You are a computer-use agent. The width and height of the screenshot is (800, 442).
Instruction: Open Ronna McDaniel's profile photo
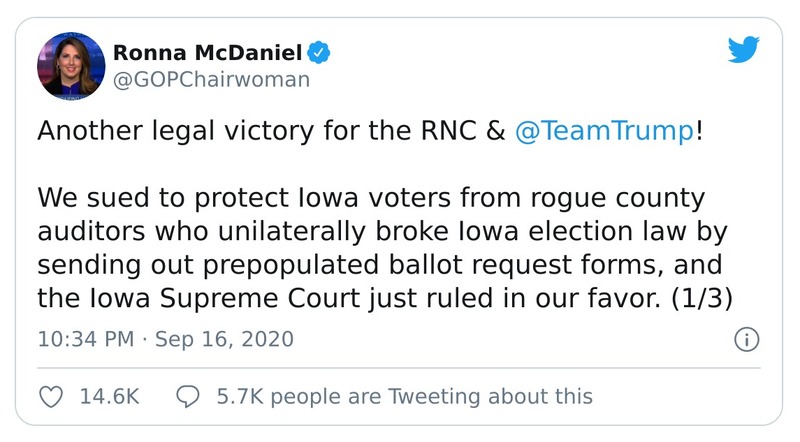(68, 65)
